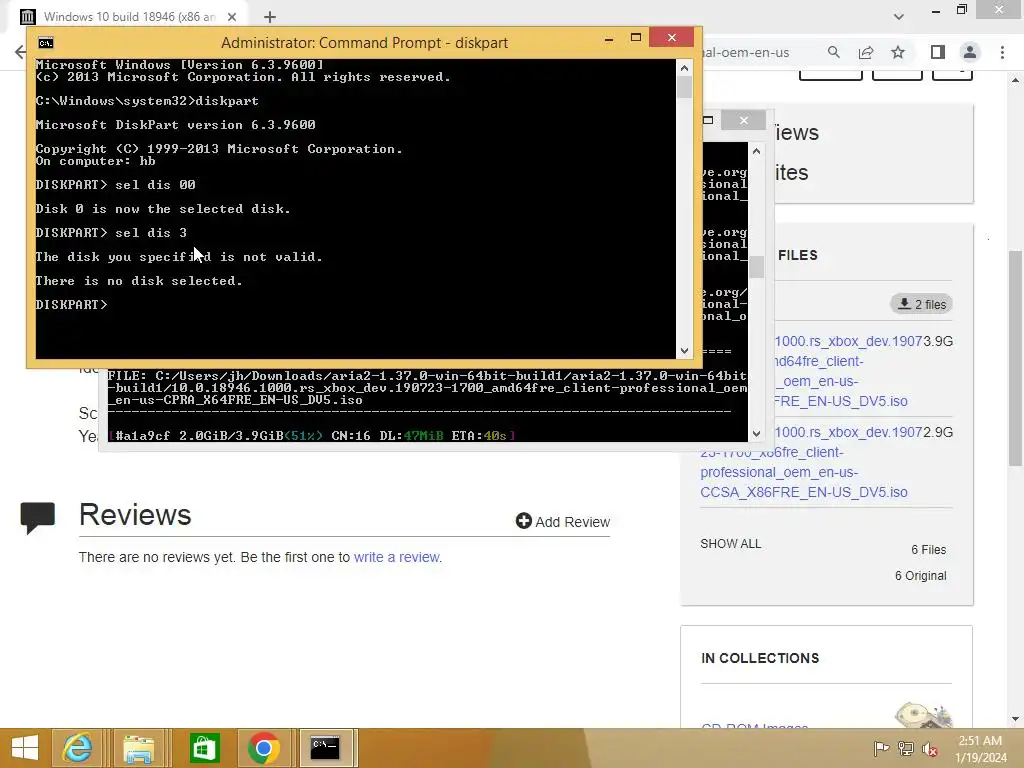
Task: Download via the '2 files' button
Action: tap(921, 304)
